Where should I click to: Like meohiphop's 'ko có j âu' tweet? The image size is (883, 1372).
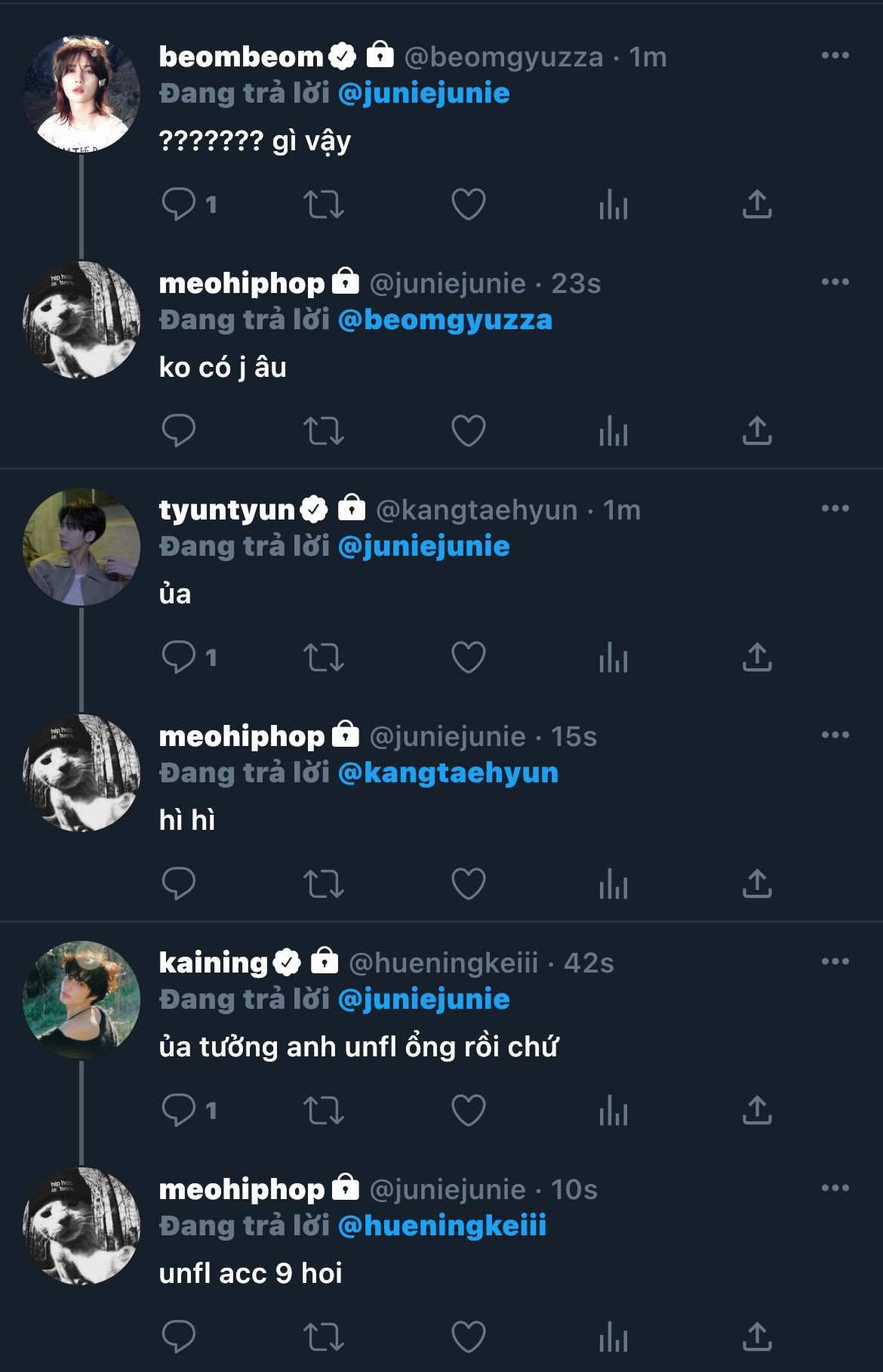pos(468,430)
